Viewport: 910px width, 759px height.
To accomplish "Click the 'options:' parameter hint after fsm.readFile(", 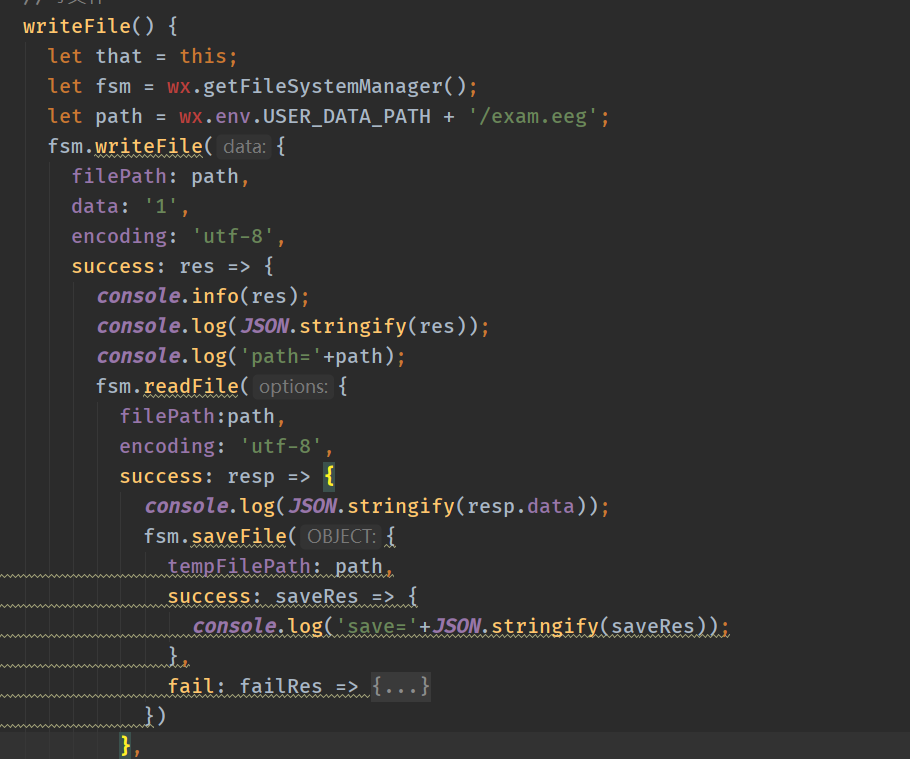I will 293,387.
